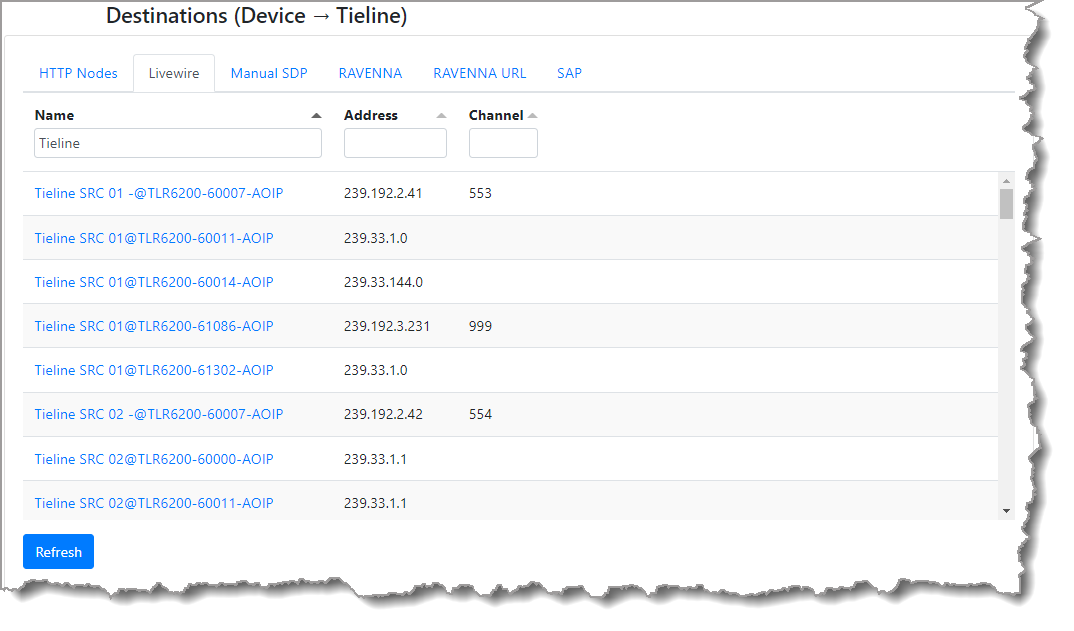Sort by Name column arrow
The image size is (1074, 631).
[316, 116]
